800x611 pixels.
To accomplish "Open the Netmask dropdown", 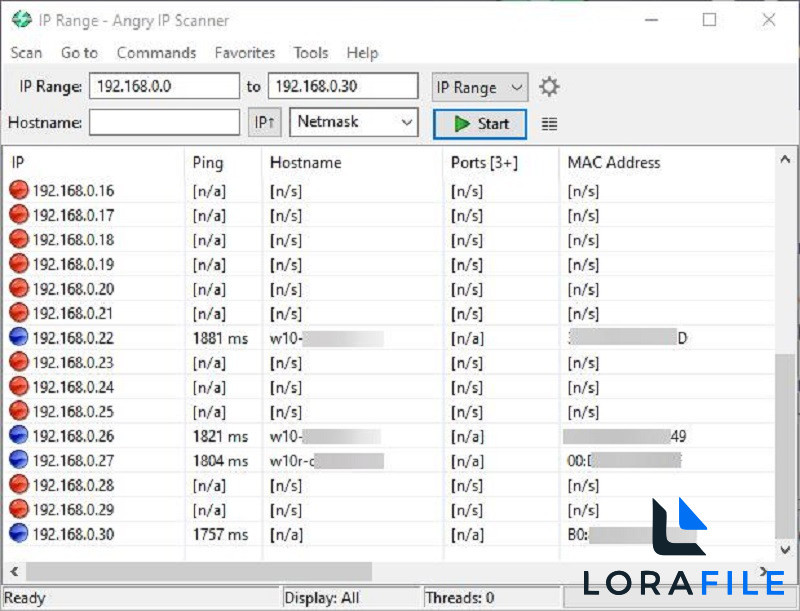I will click(354, 122).
